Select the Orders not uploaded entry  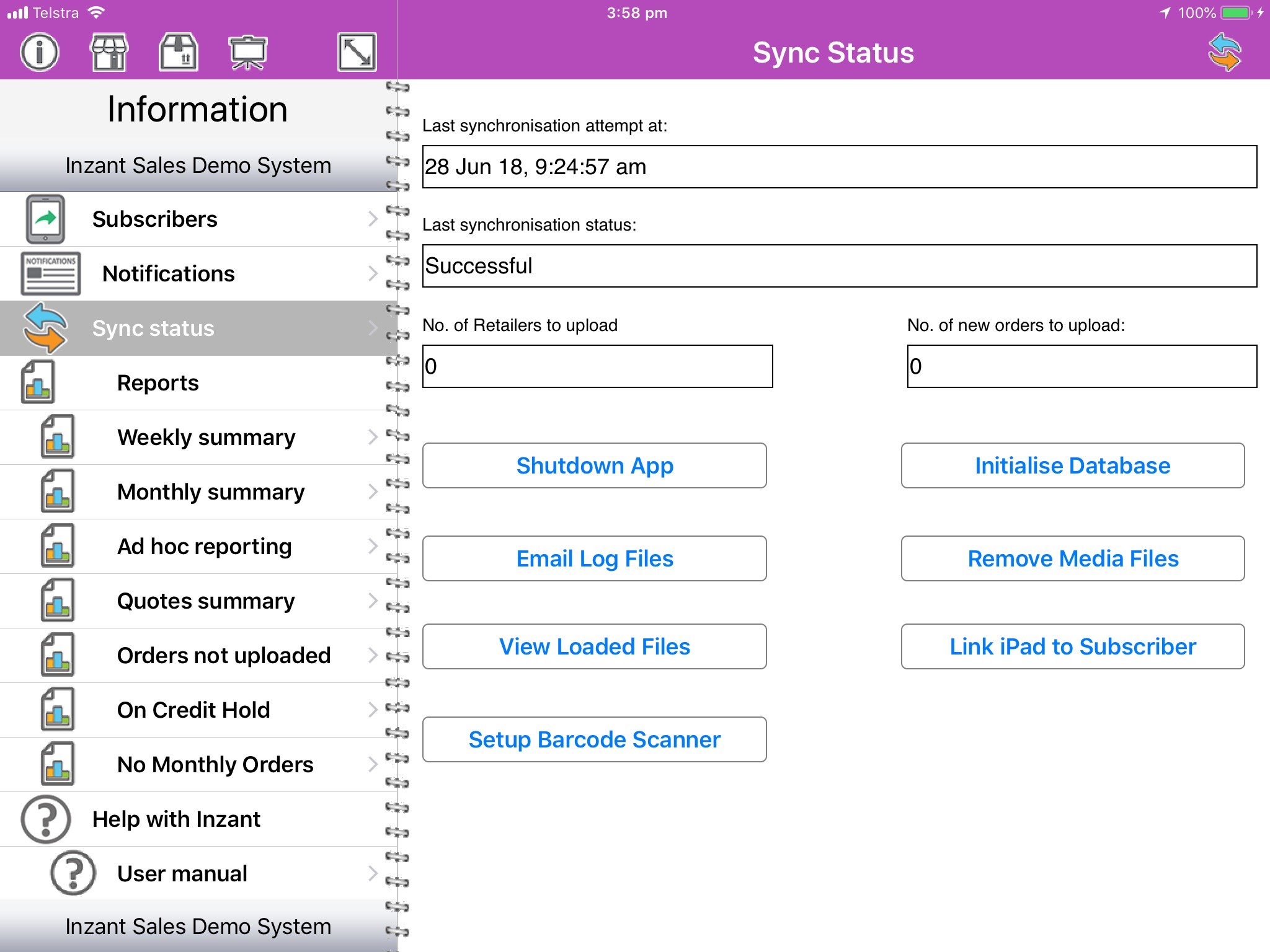pos(223,656)
